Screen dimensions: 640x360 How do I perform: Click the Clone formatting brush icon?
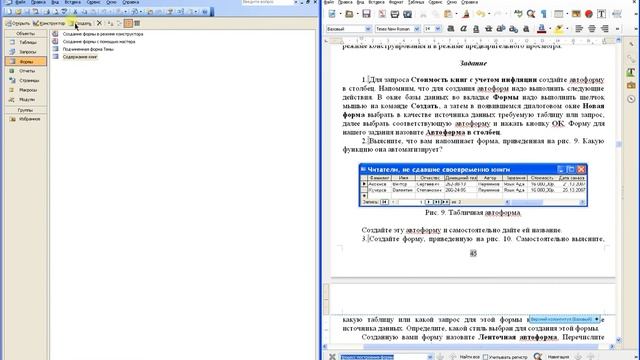click(x=466, y=14)
